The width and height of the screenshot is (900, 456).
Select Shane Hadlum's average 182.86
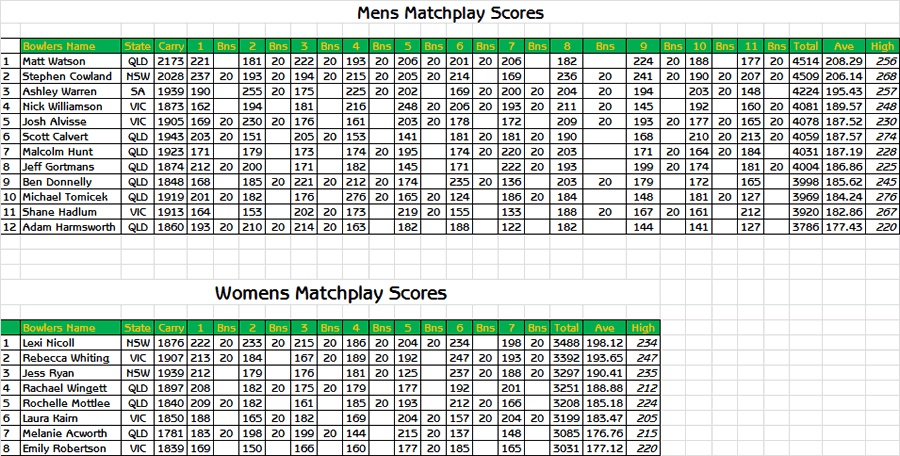point(844,212)
